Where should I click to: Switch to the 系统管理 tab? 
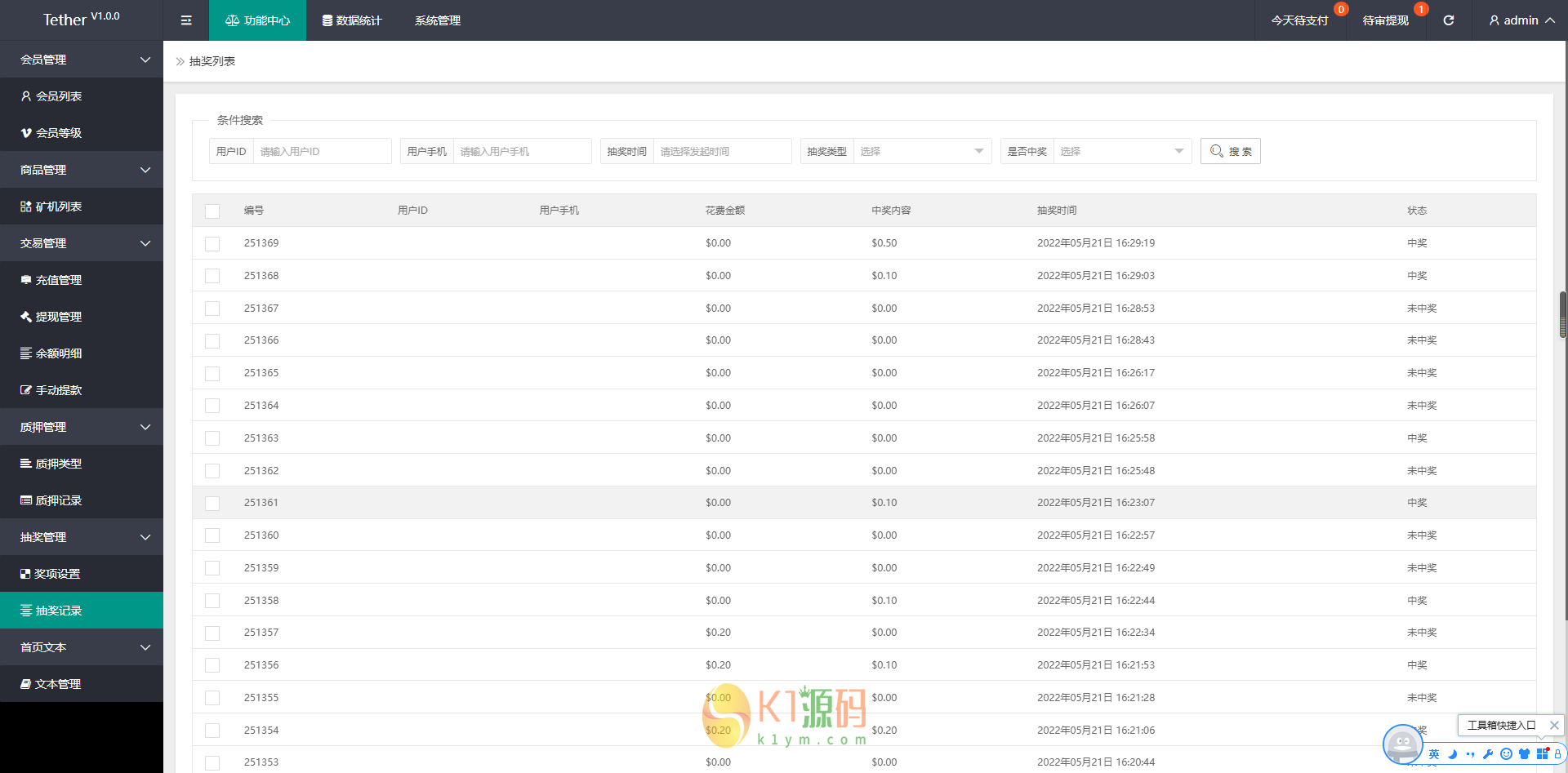[438, 20]
